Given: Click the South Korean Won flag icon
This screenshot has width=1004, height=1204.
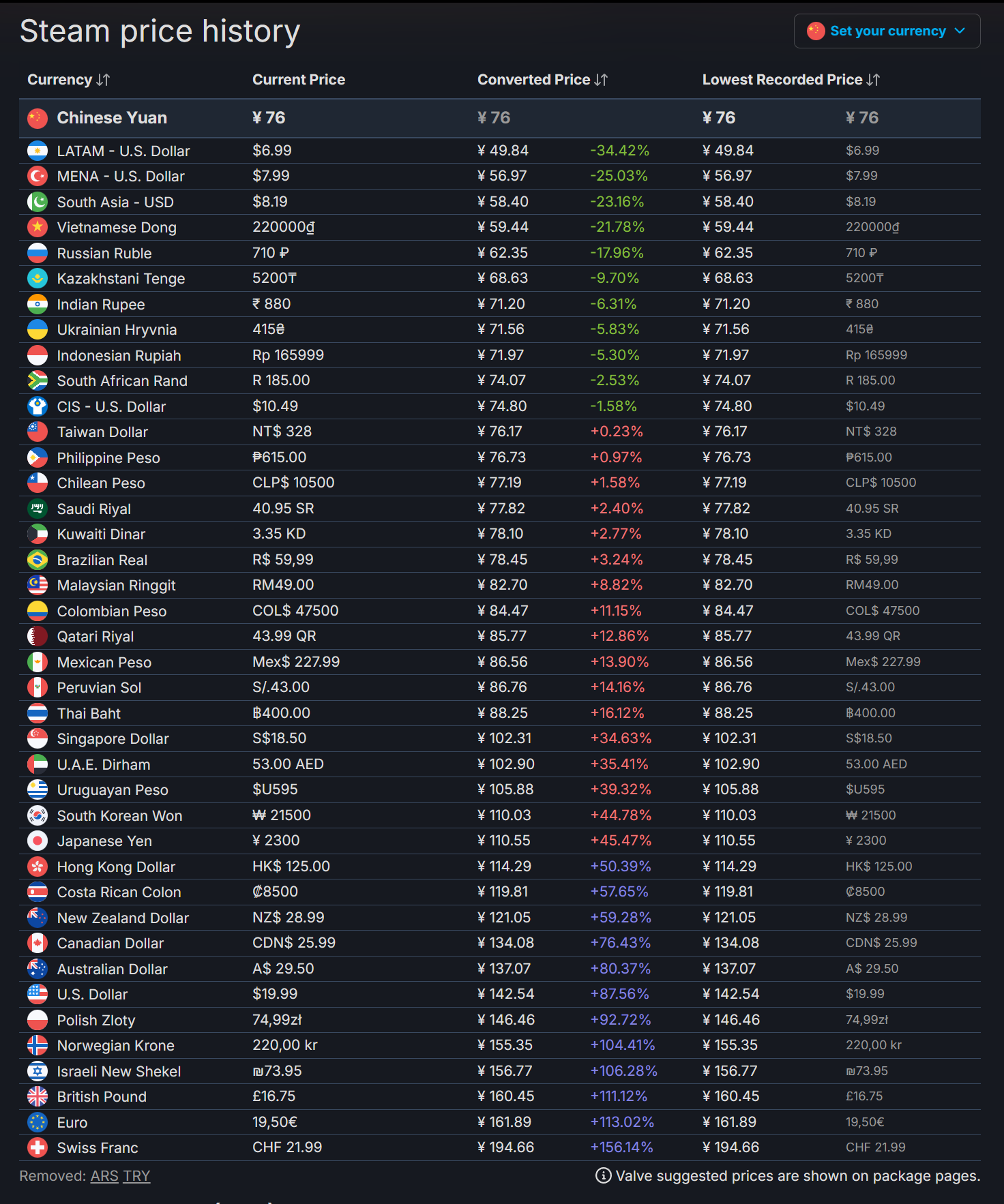Looking at the screenshot, I should (38, 815).
